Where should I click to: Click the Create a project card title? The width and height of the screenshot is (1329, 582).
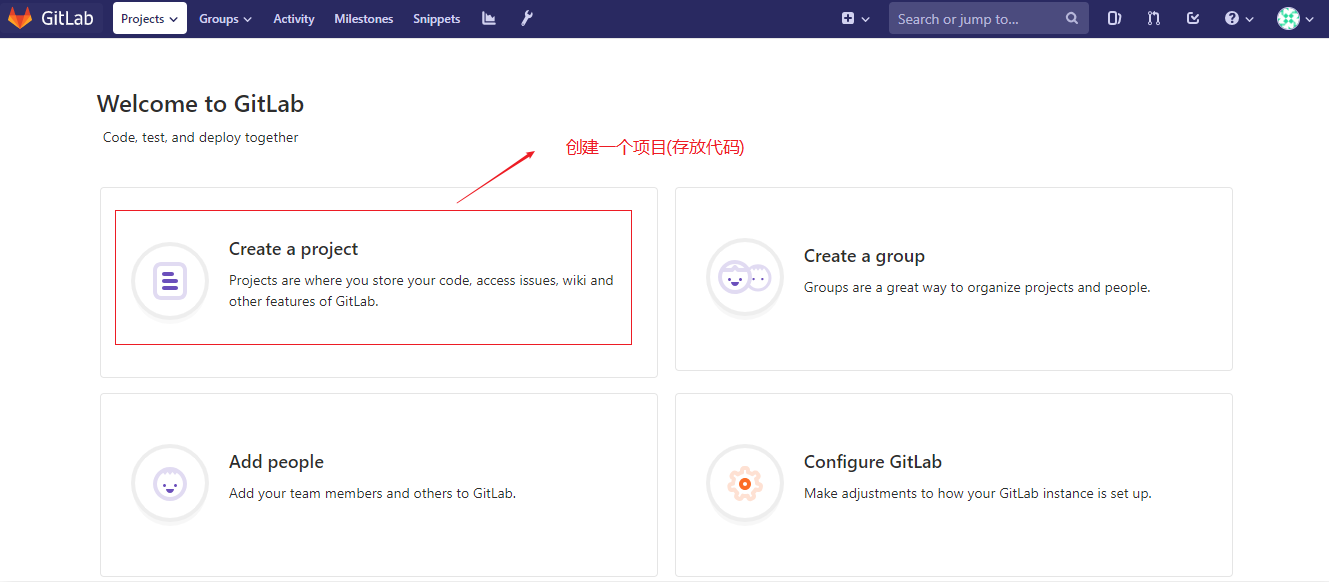(293, 249)
